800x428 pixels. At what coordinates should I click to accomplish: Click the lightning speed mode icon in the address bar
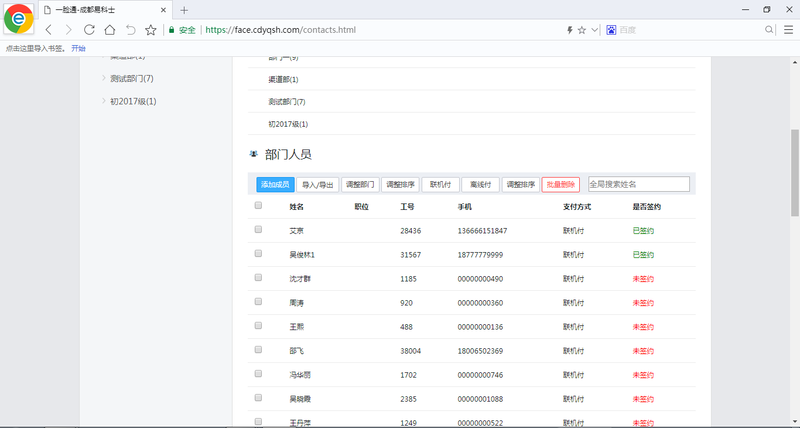(x=569, y=30)
